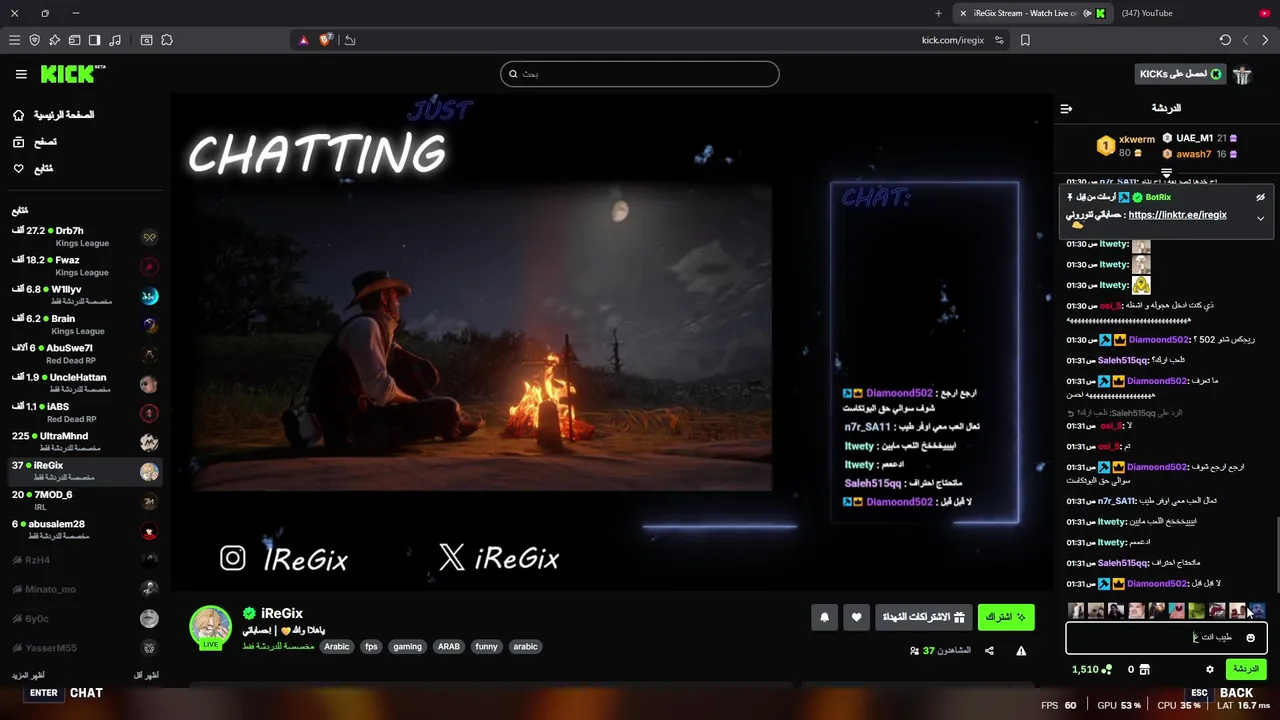Click the KICK logo

pyautogui.click(x=72, y=74)
